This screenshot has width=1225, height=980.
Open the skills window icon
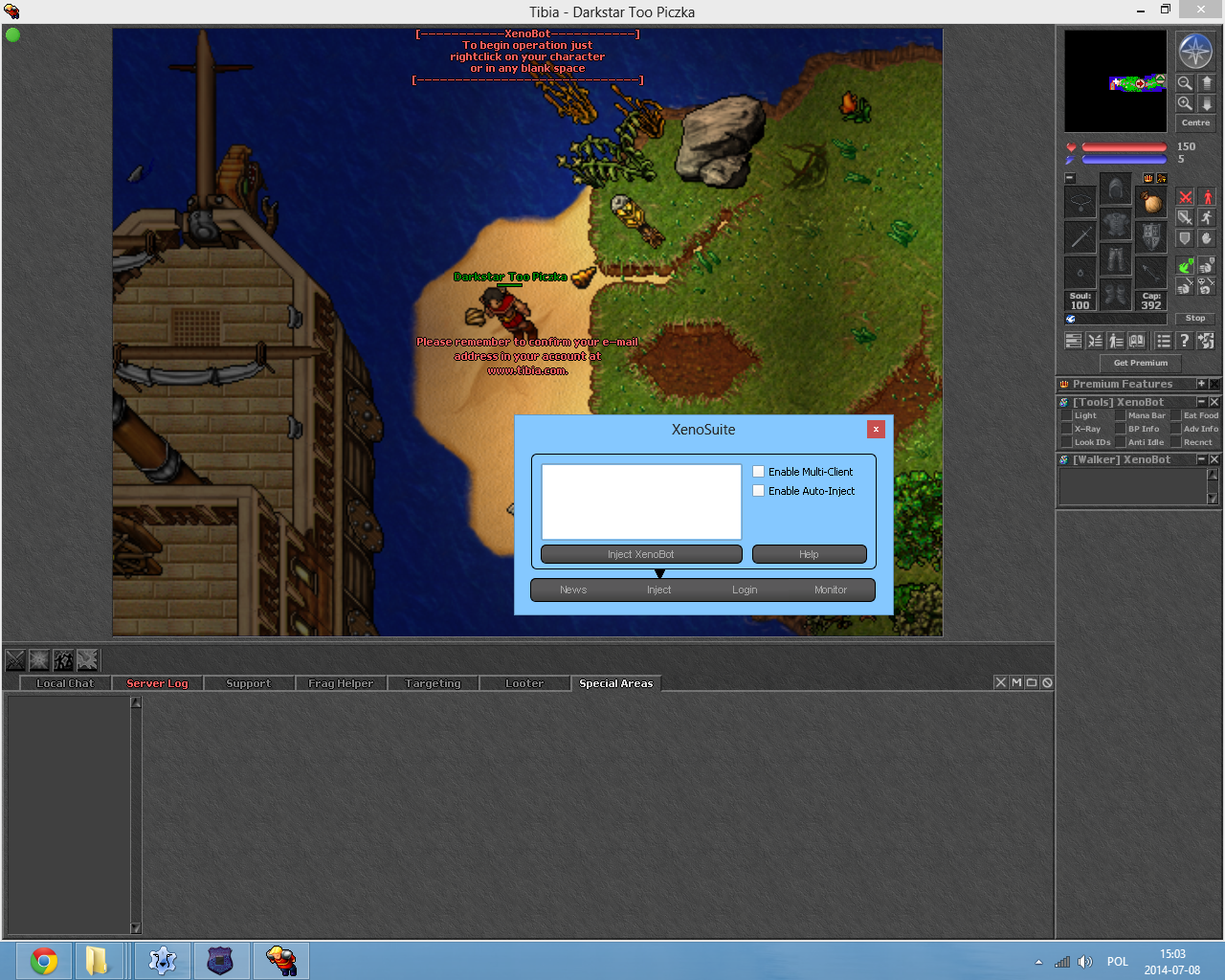1074,341
